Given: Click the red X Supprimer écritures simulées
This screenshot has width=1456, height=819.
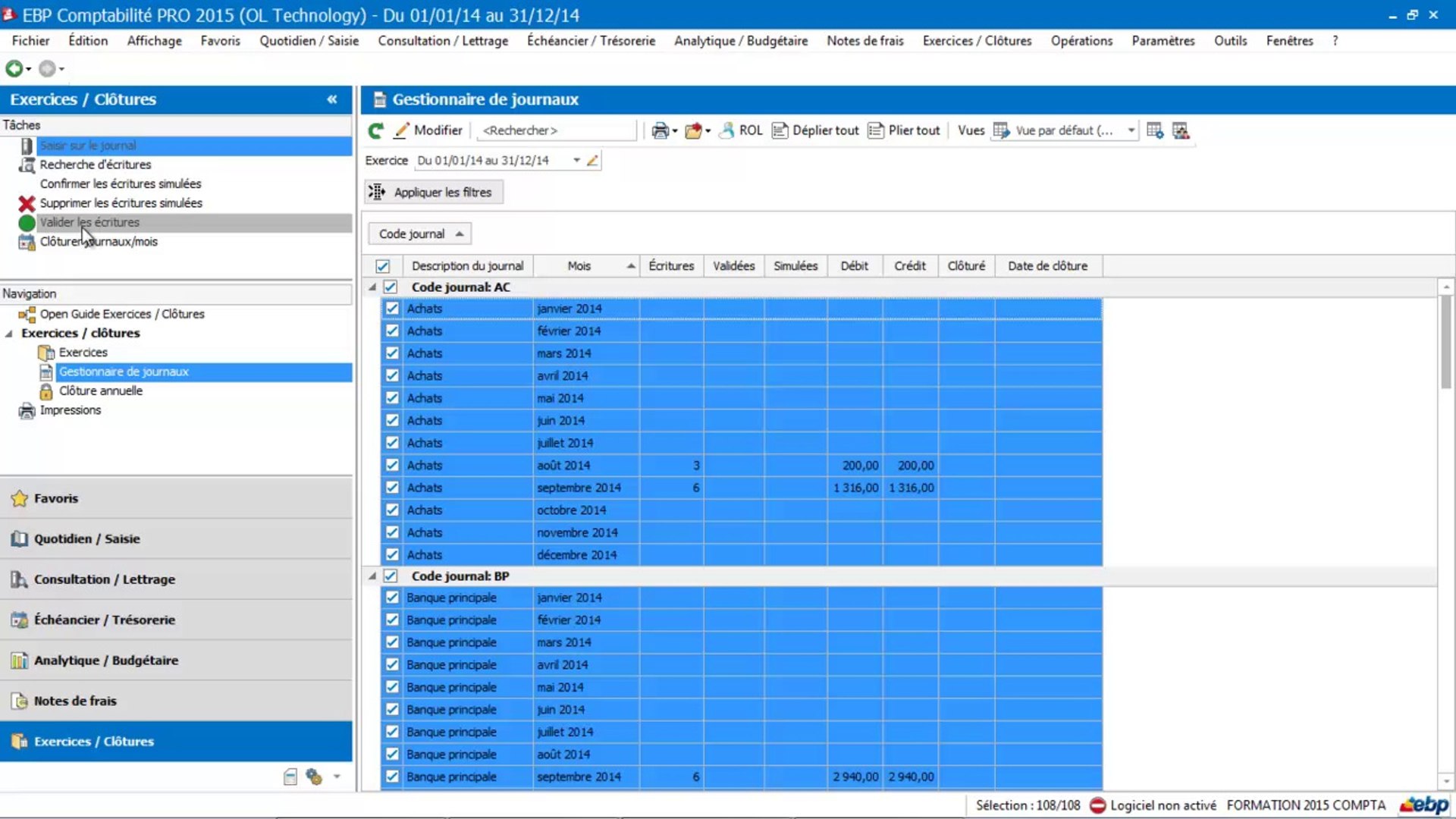Looking at the screenshot, I should (27, 203).
